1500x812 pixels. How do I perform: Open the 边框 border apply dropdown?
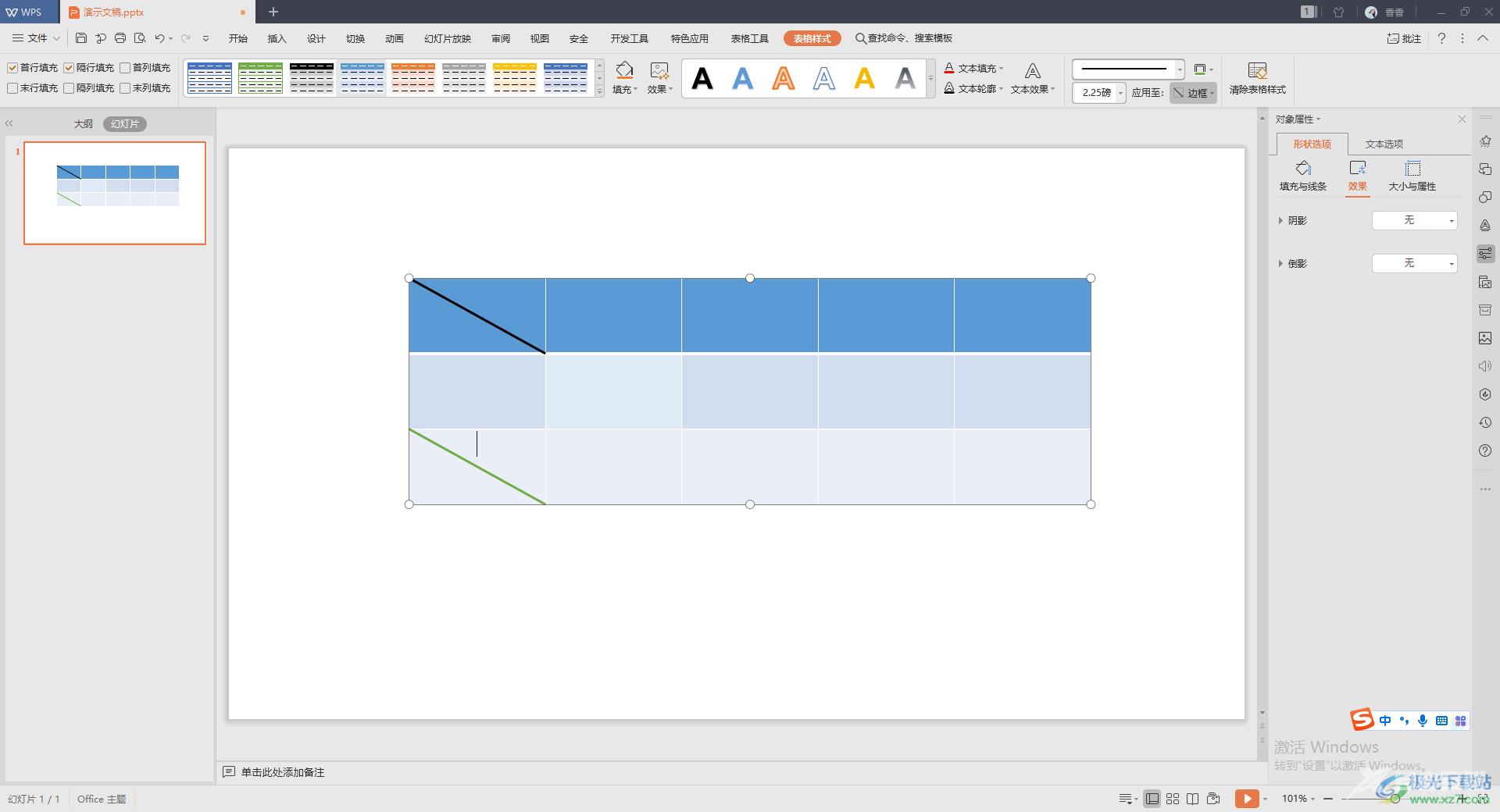tap(1193, 92)
